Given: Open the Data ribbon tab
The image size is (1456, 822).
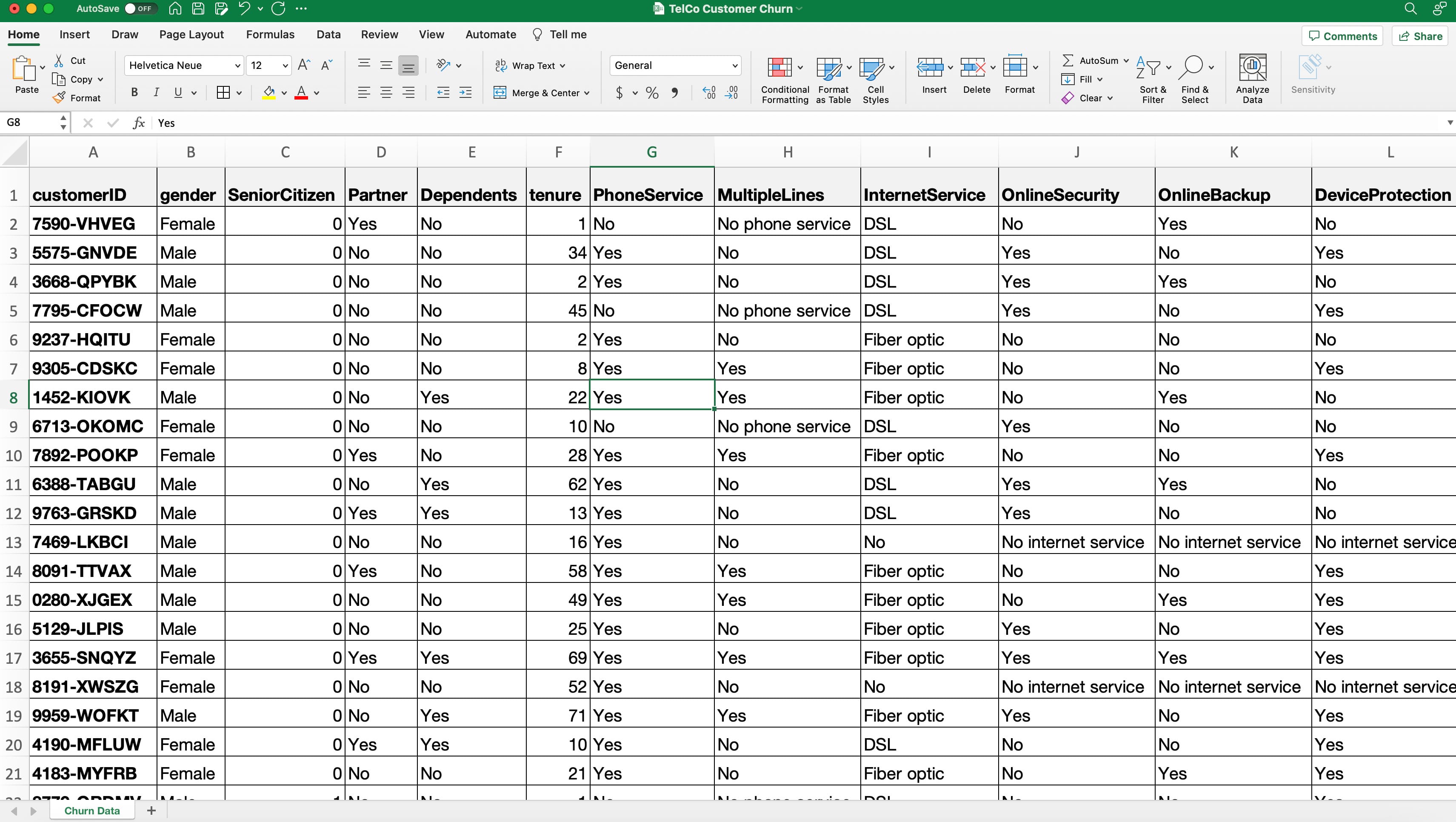Looking at the screenshot, I should (x=328, y=34).
